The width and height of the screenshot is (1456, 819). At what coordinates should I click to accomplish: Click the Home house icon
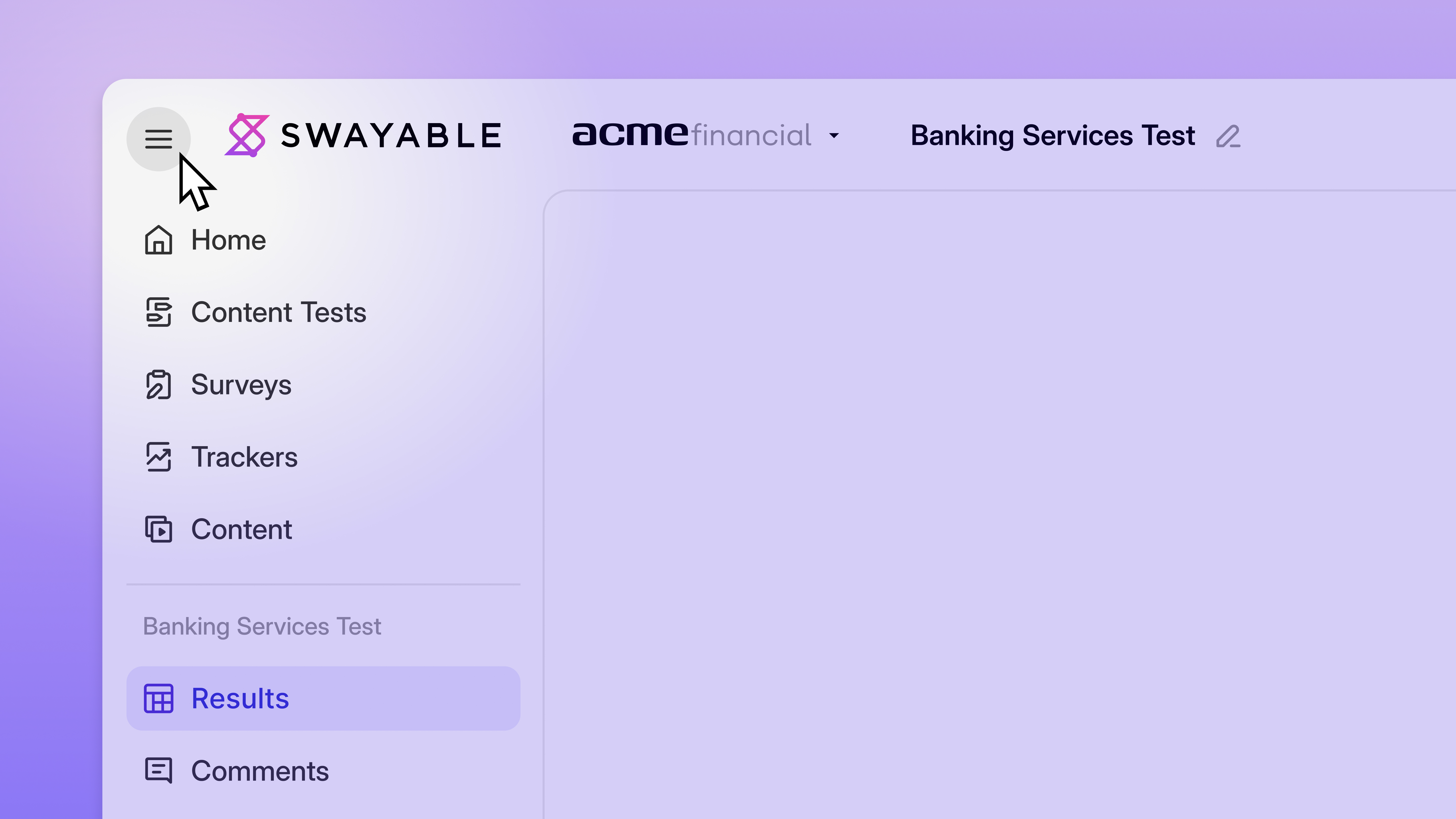158,240
